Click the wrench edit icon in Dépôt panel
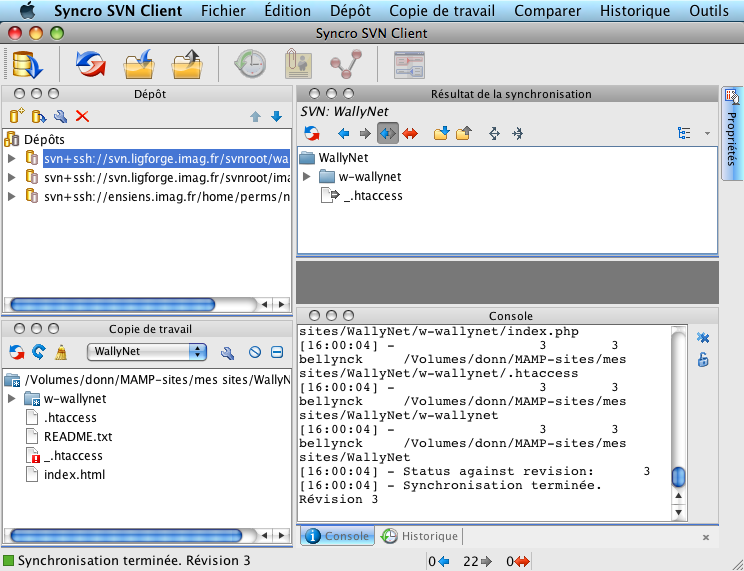Image resolution: width=744 pixels, height=571 pixels. [x=60, y=116]
